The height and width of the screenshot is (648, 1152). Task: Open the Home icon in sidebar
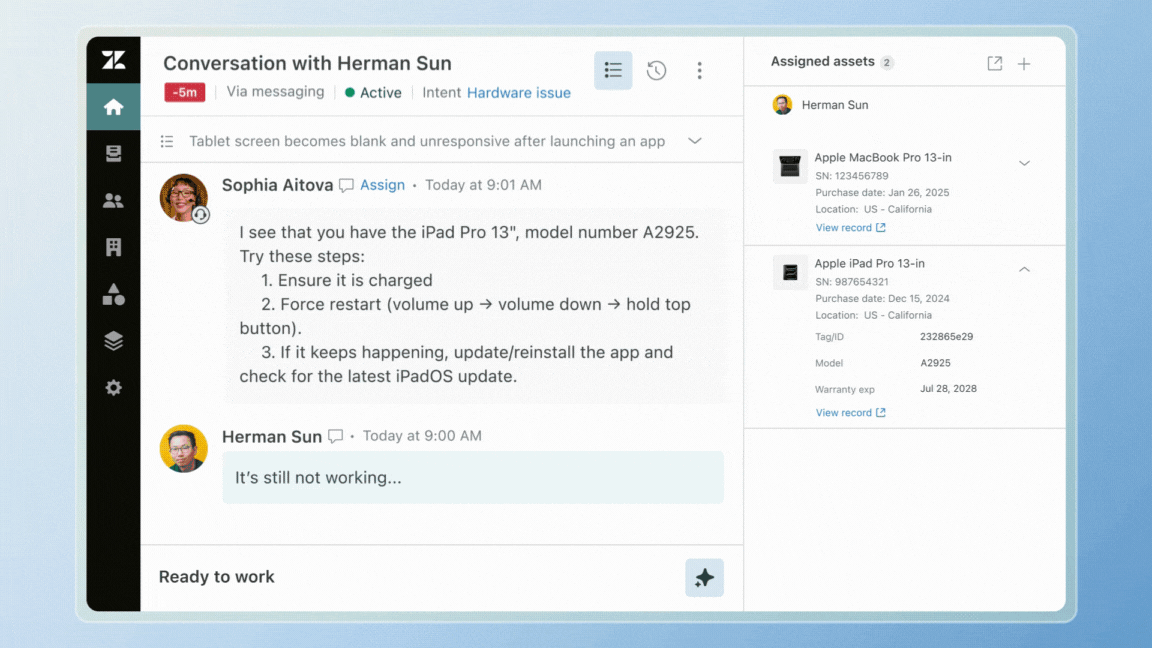point(113,107)
